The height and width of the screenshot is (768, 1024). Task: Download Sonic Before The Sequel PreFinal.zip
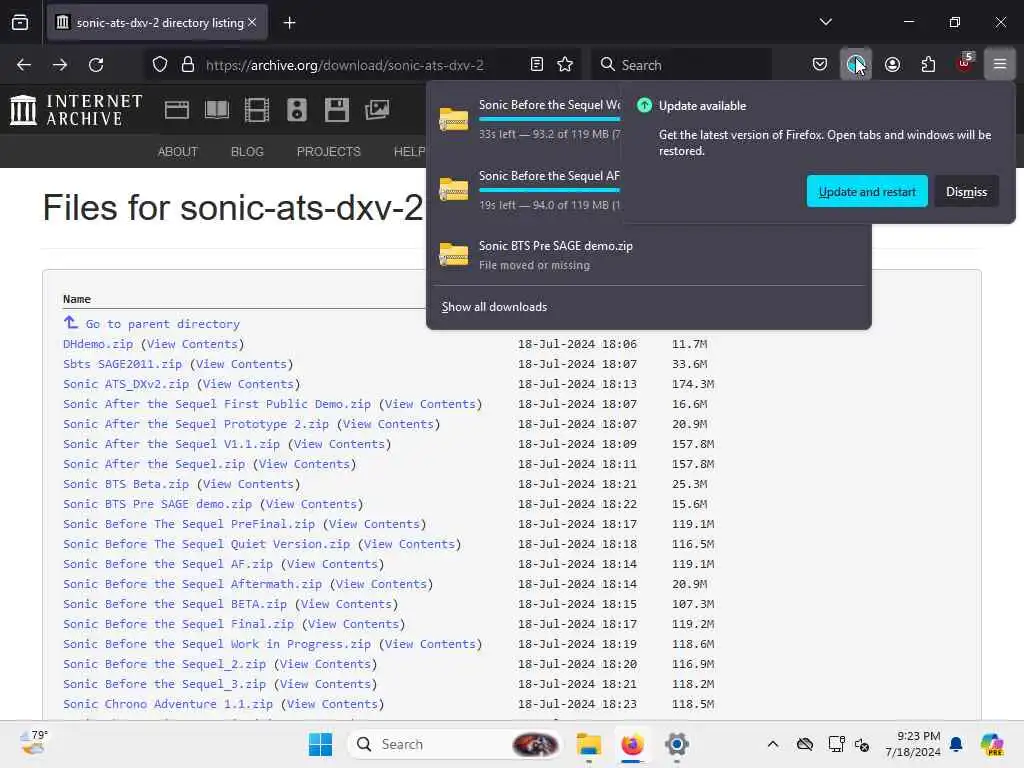(x=189, y=524)
